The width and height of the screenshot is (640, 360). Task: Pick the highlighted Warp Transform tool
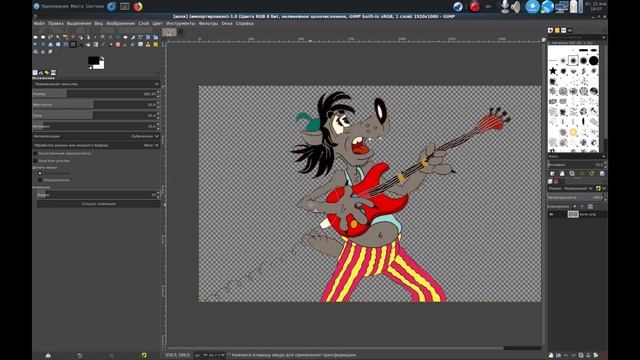(x=73, y=44)
